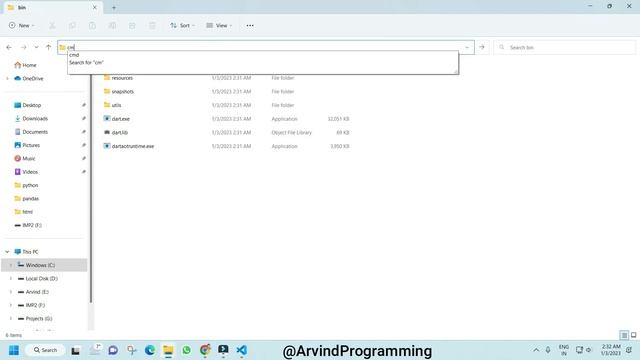Open Home in navigation pane
The height and width of the screenshot is (360, 640).
pyautogui.click(x=25, y=65)
